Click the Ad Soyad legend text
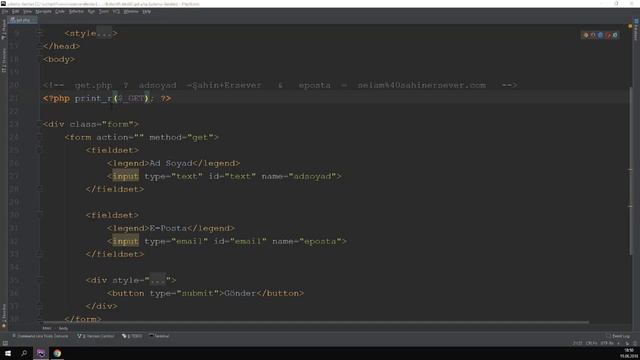The width and height of the screenshot is (640, 360). pos(171,163)
